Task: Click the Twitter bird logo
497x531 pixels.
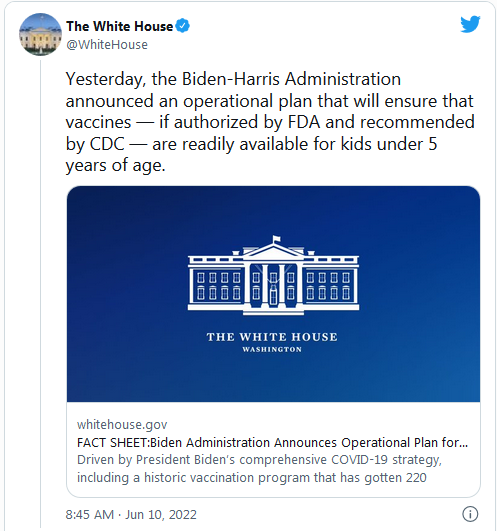Action: pos(470,24)
